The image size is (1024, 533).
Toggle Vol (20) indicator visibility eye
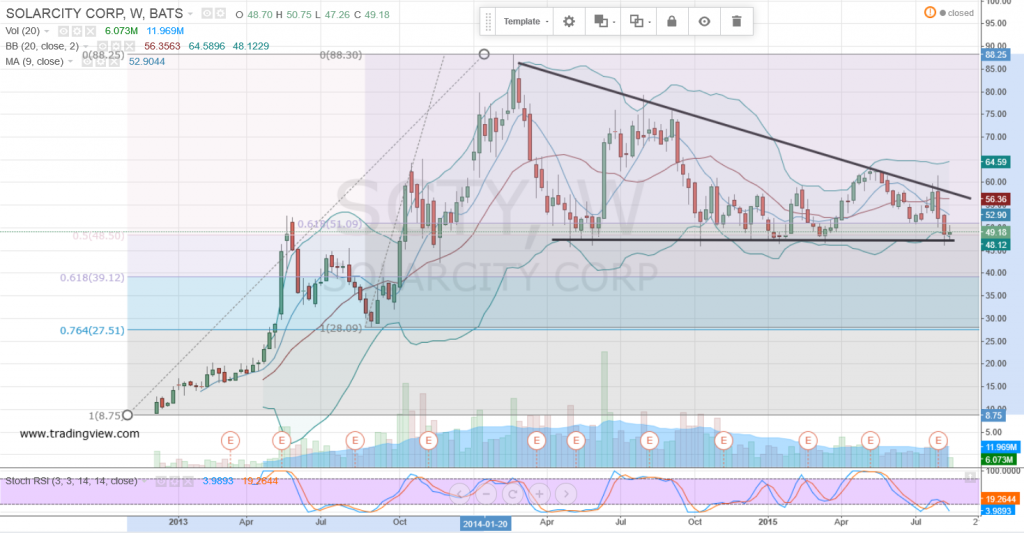pyautogui.click(x=63, y=31)
